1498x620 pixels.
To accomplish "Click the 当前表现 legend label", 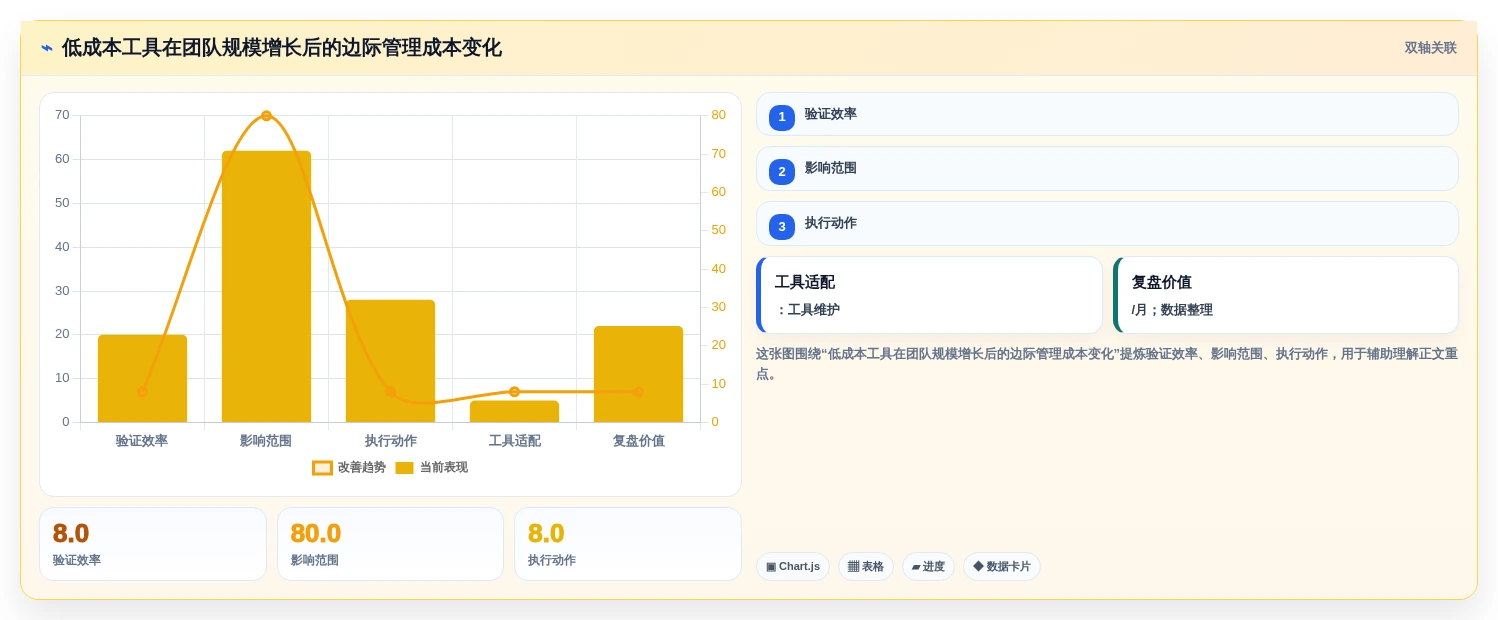I will (444, 467).
